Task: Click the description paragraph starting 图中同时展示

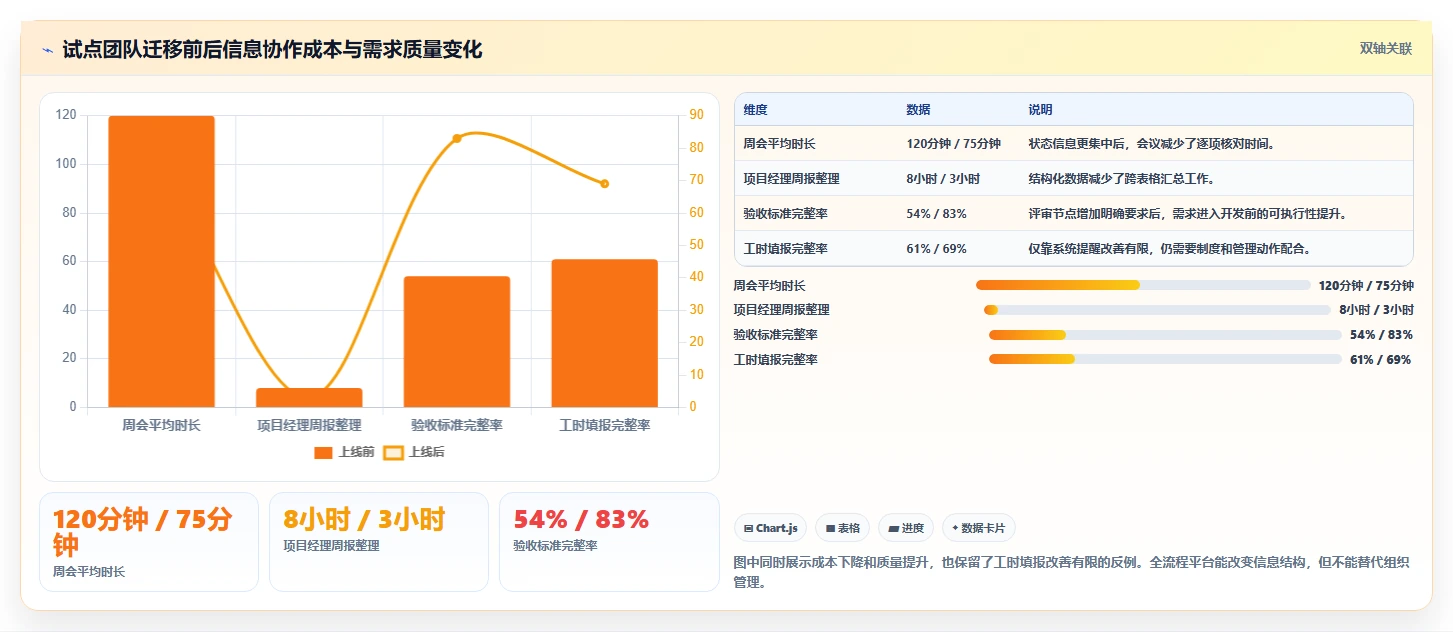Action: click(x=1071, y=572)
